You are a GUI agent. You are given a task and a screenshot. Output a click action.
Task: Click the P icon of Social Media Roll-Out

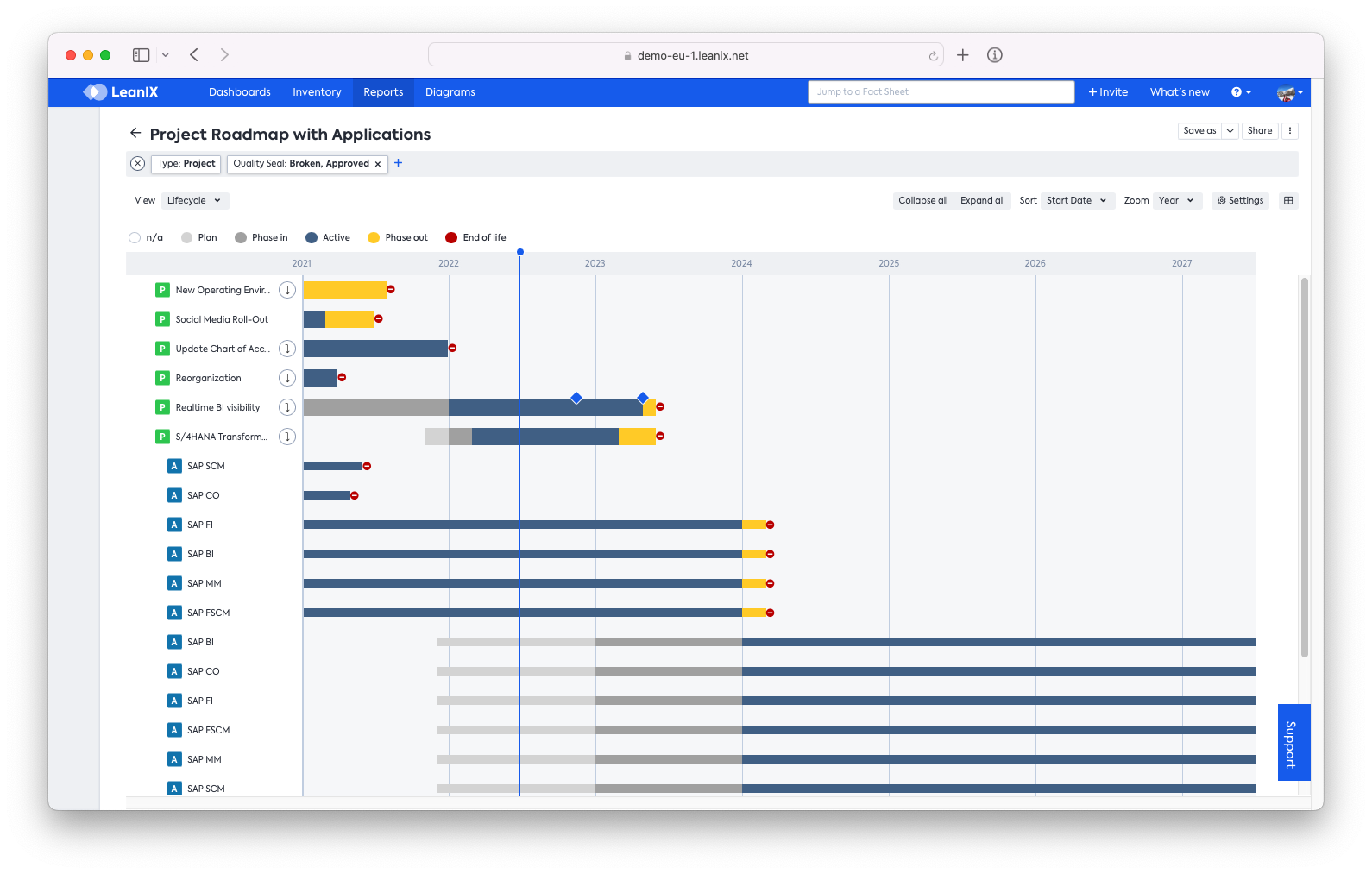point(162,319)
